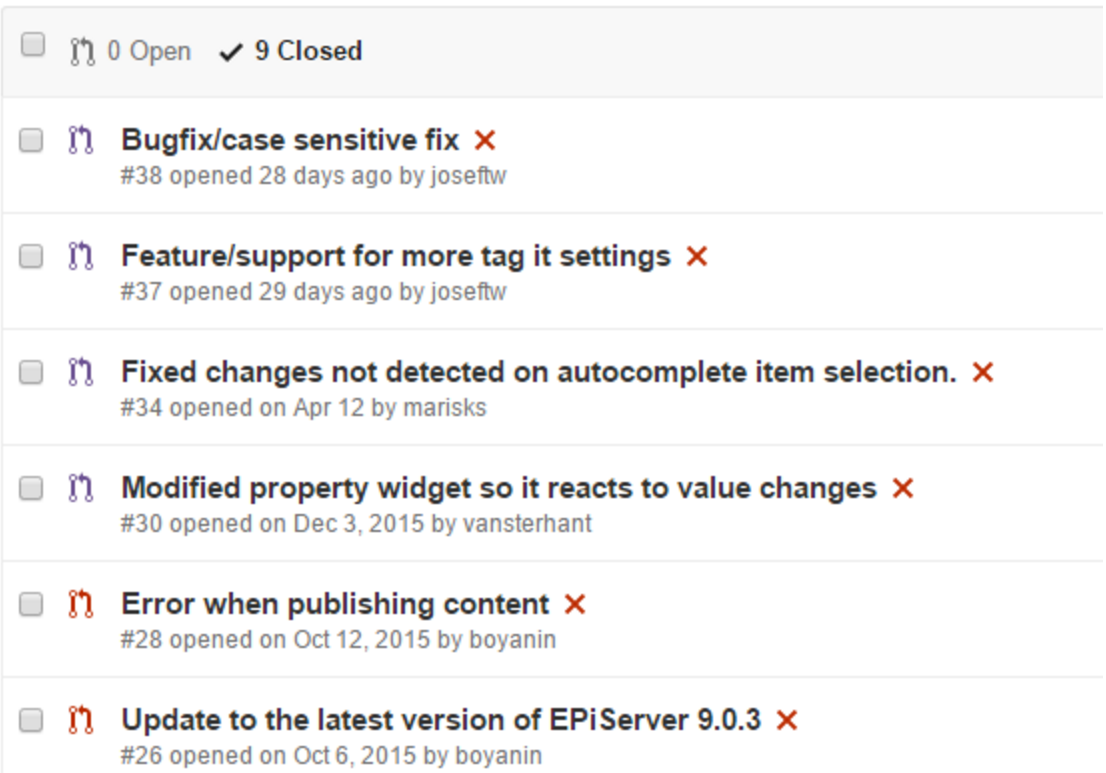Click the red X status beside Update to the latest version of EPiServer

tap(786, 720)
